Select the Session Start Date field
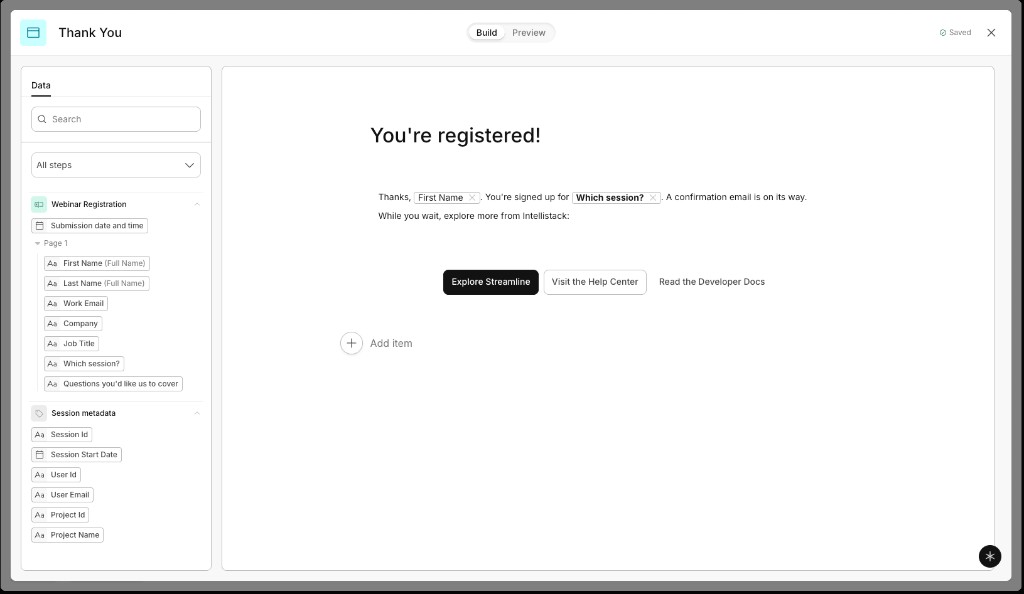The image size is (1024, 594). pos(76,454)
